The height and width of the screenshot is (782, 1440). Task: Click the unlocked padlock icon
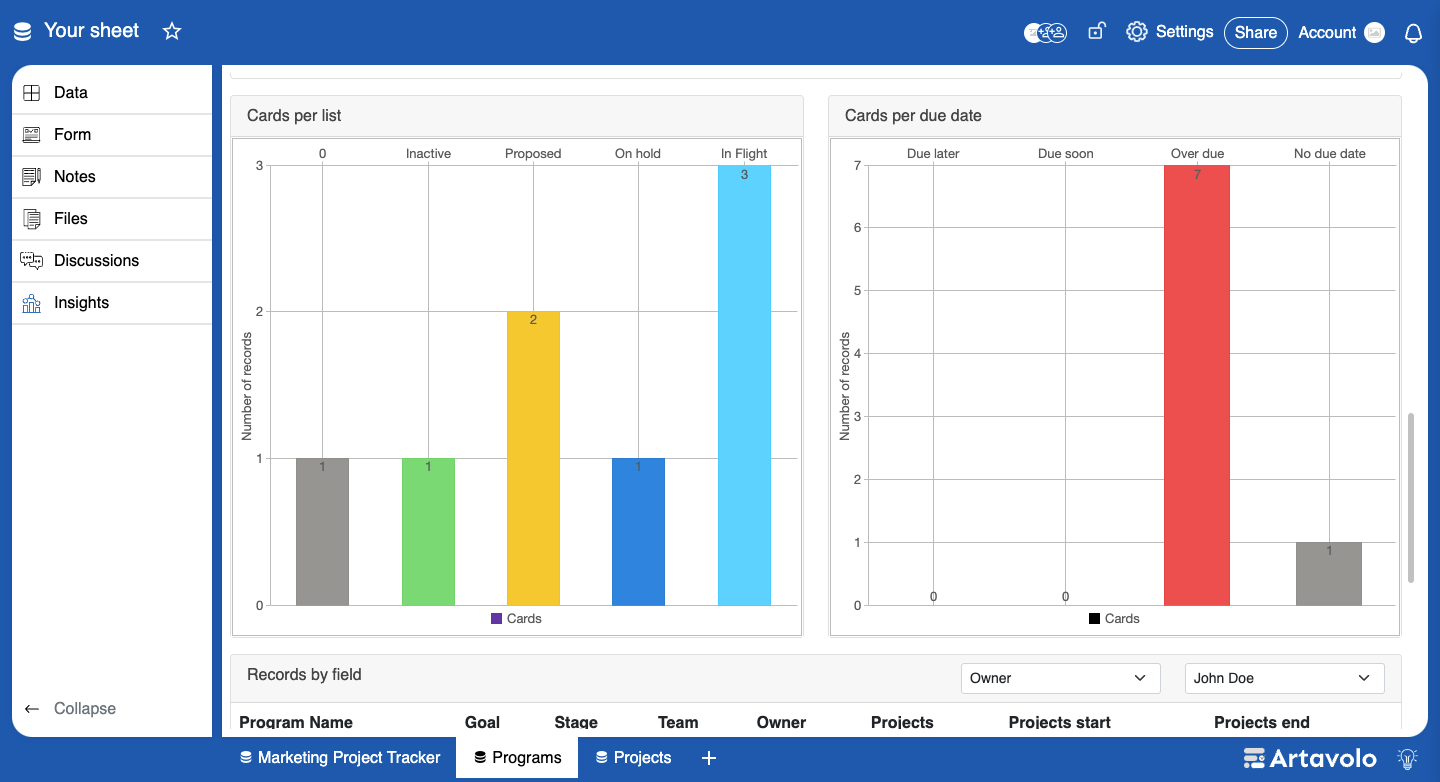(1096, 31)
